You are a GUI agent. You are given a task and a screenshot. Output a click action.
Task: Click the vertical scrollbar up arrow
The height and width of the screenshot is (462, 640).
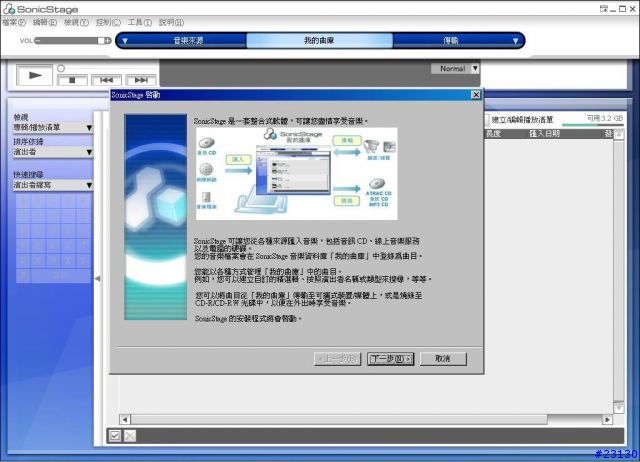(x=619, y=134)
